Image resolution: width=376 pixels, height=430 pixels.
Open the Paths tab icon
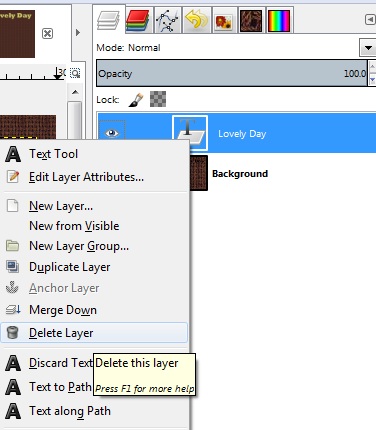point(167,21)
